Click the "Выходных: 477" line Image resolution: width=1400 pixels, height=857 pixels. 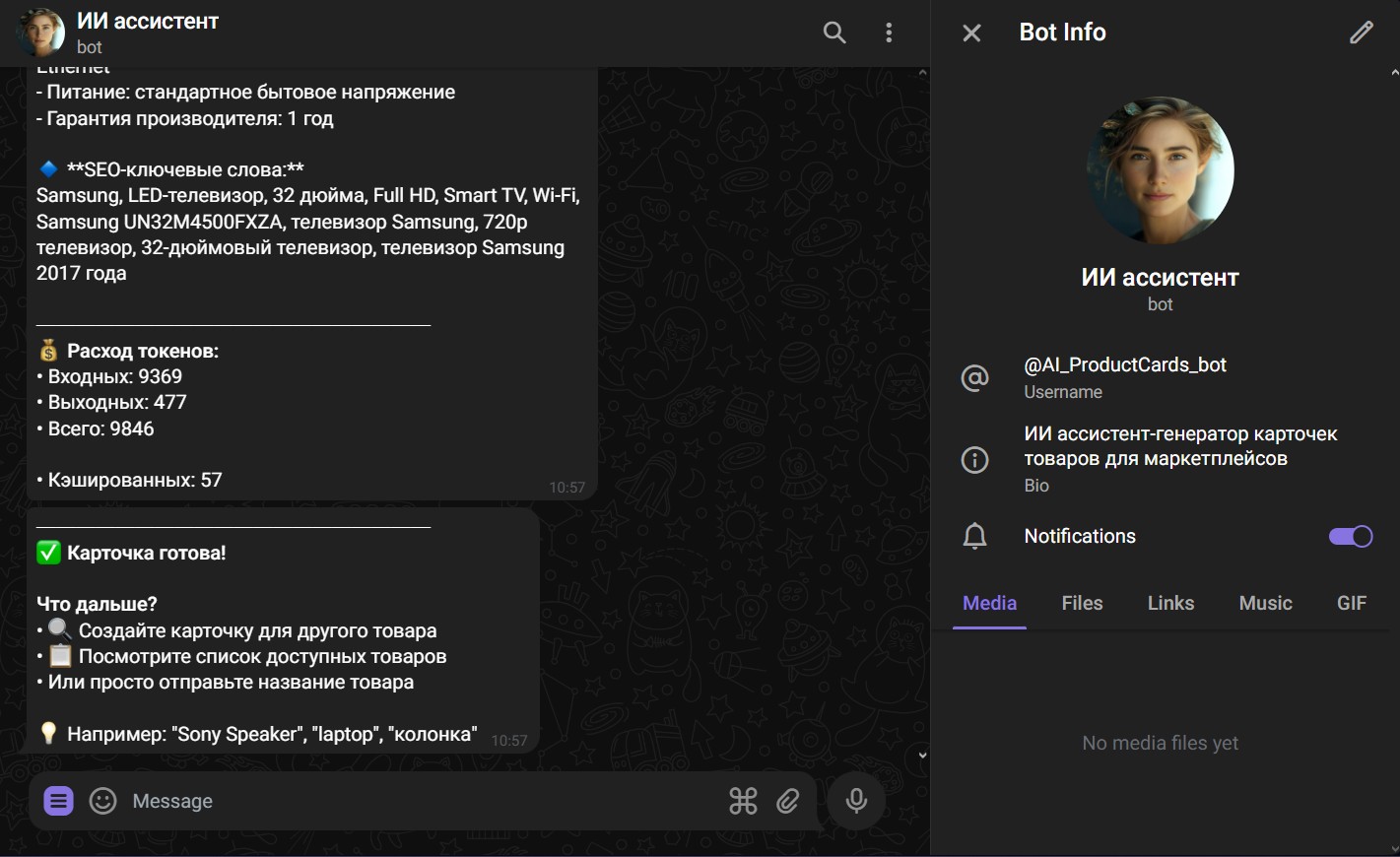[x=111, y=402]
